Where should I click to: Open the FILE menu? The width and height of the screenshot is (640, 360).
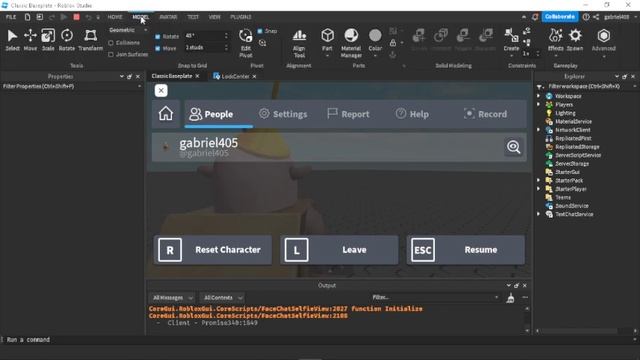[x=11, y=17]
